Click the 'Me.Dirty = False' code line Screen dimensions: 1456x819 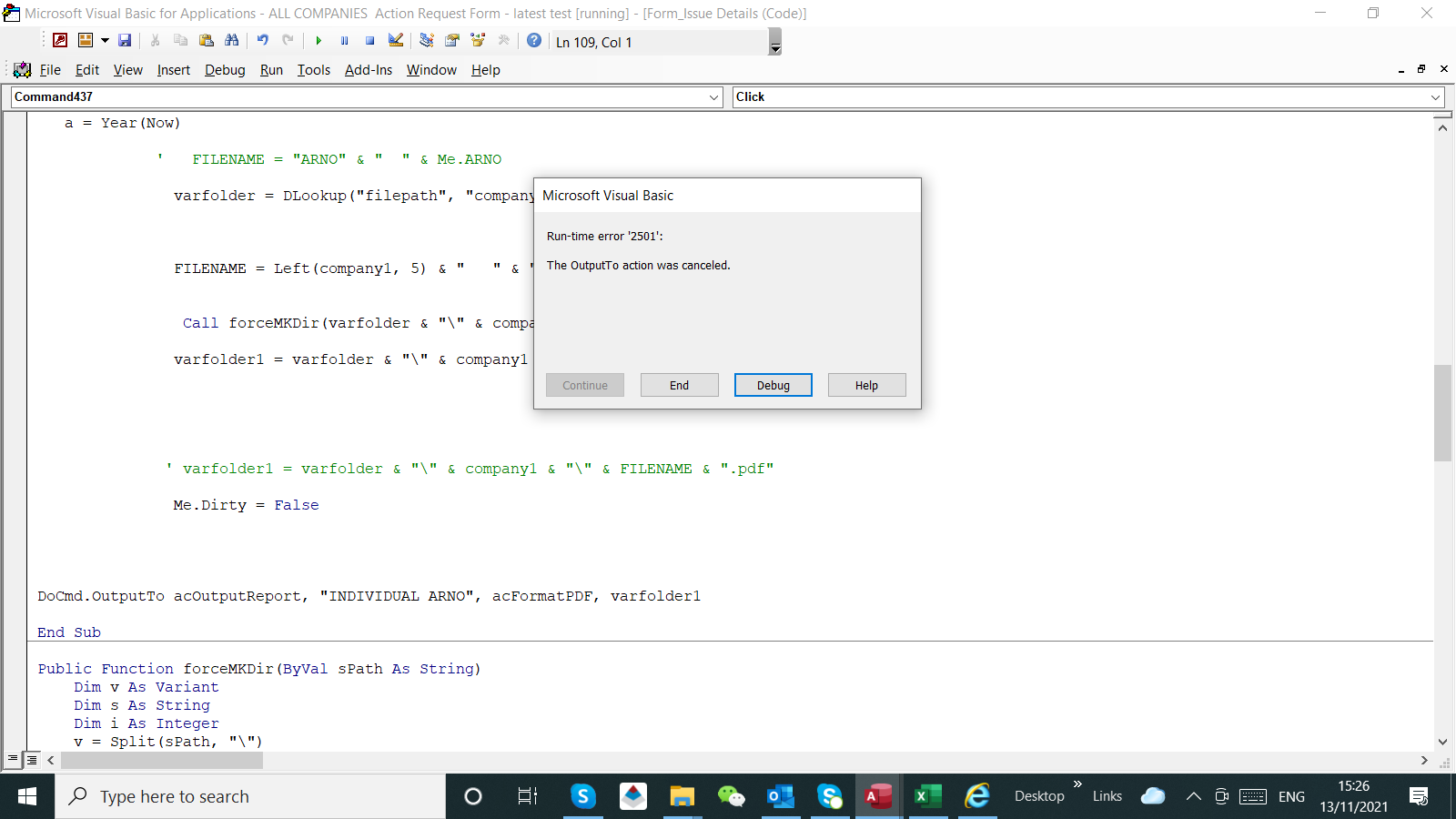[x=246, y=505]
